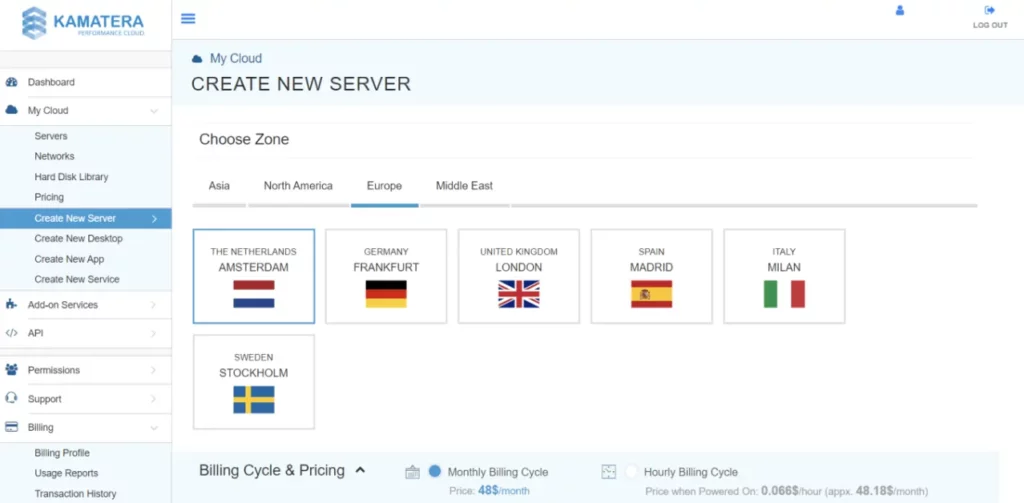
Task: Collapse Billing Cycle & Pricing section
Action: pyautogui.click(x=360, y=470)
